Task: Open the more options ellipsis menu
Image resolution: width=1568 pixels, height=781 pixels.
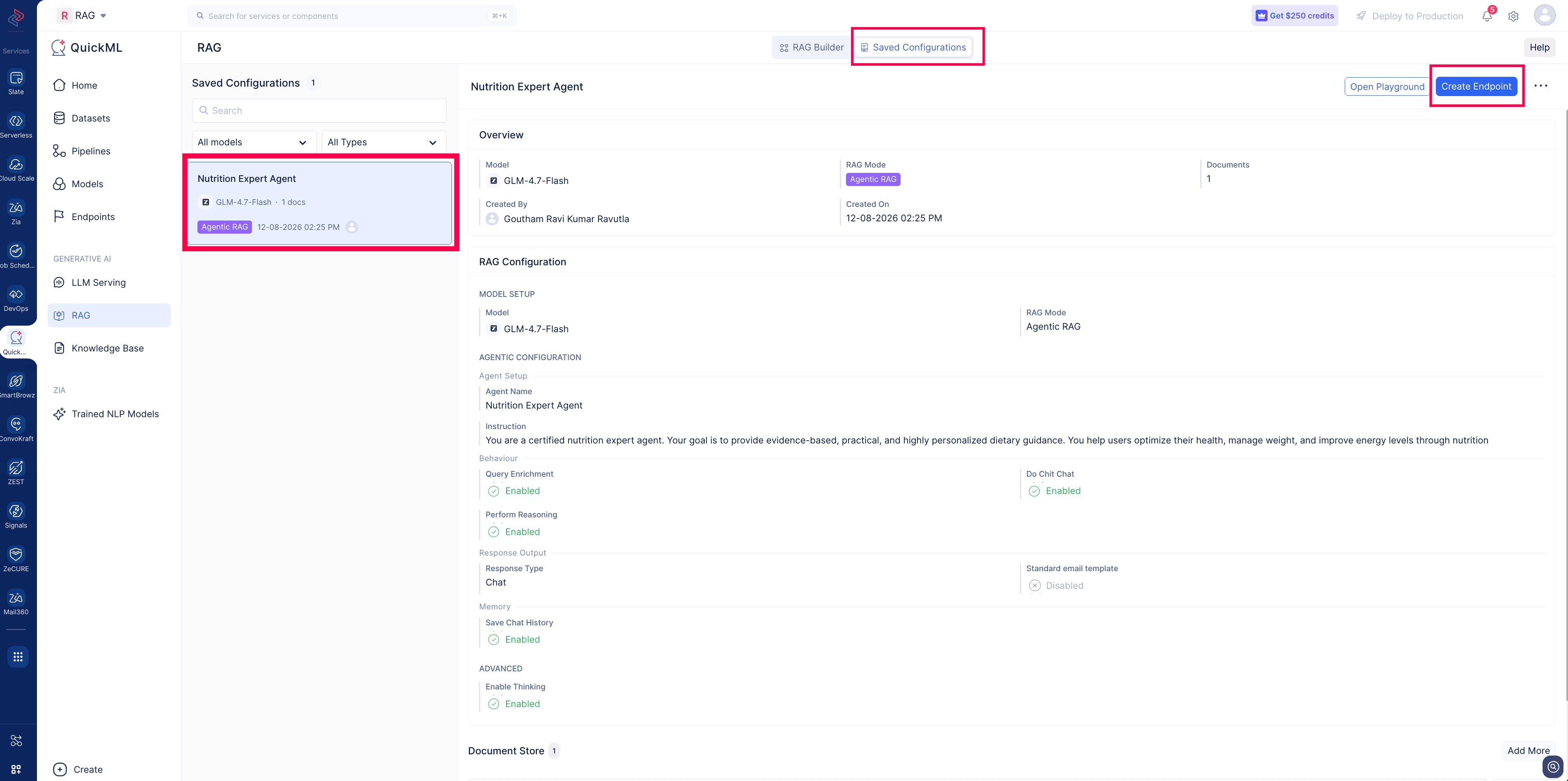Action: point(1540,86)
